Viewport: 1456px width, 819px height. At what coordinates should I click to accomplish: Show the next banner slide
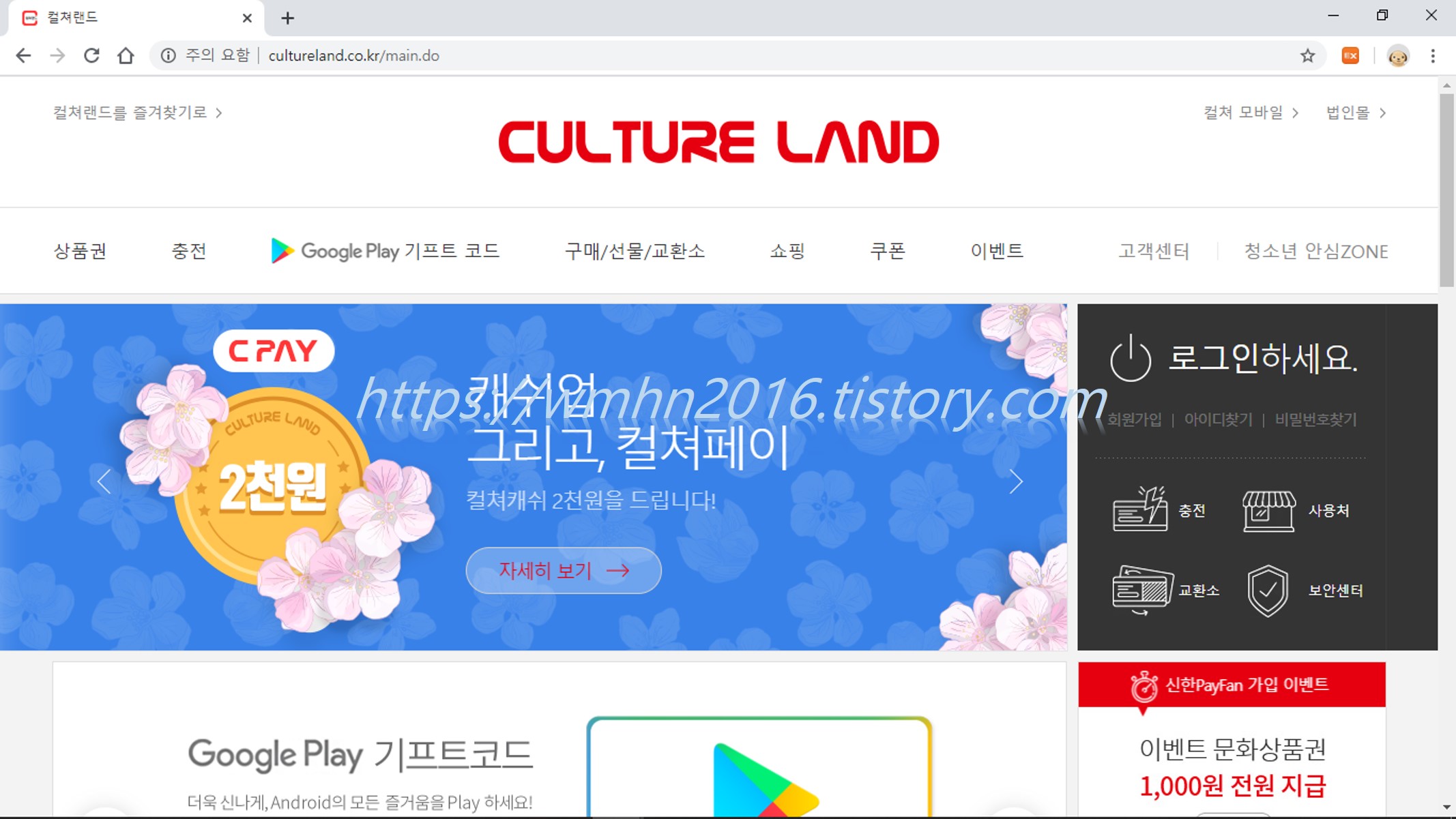point(1016,481)
